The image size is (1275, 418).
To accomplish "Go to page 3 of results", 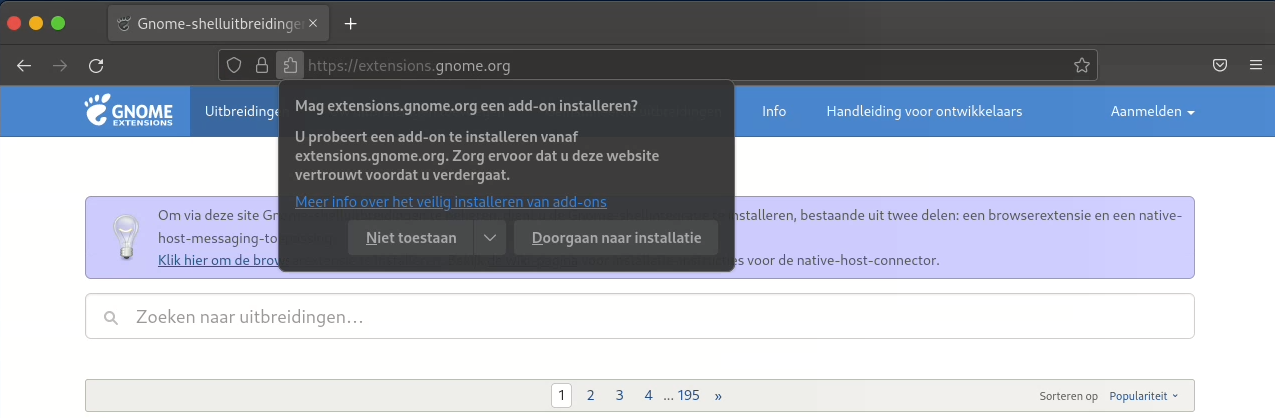I will [x=620, y=395].
